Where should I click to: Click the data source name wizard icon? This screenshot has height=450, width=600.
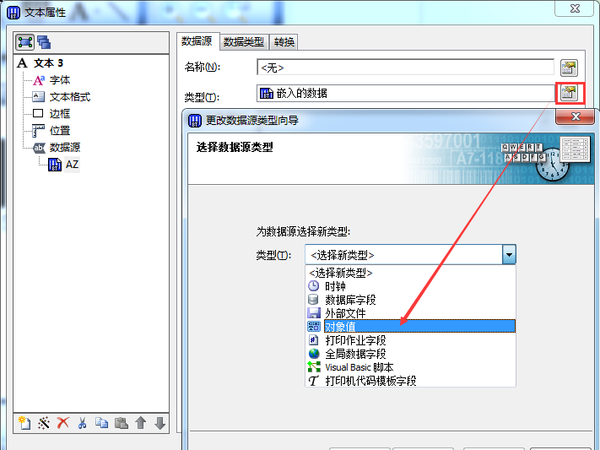point(569,68)
